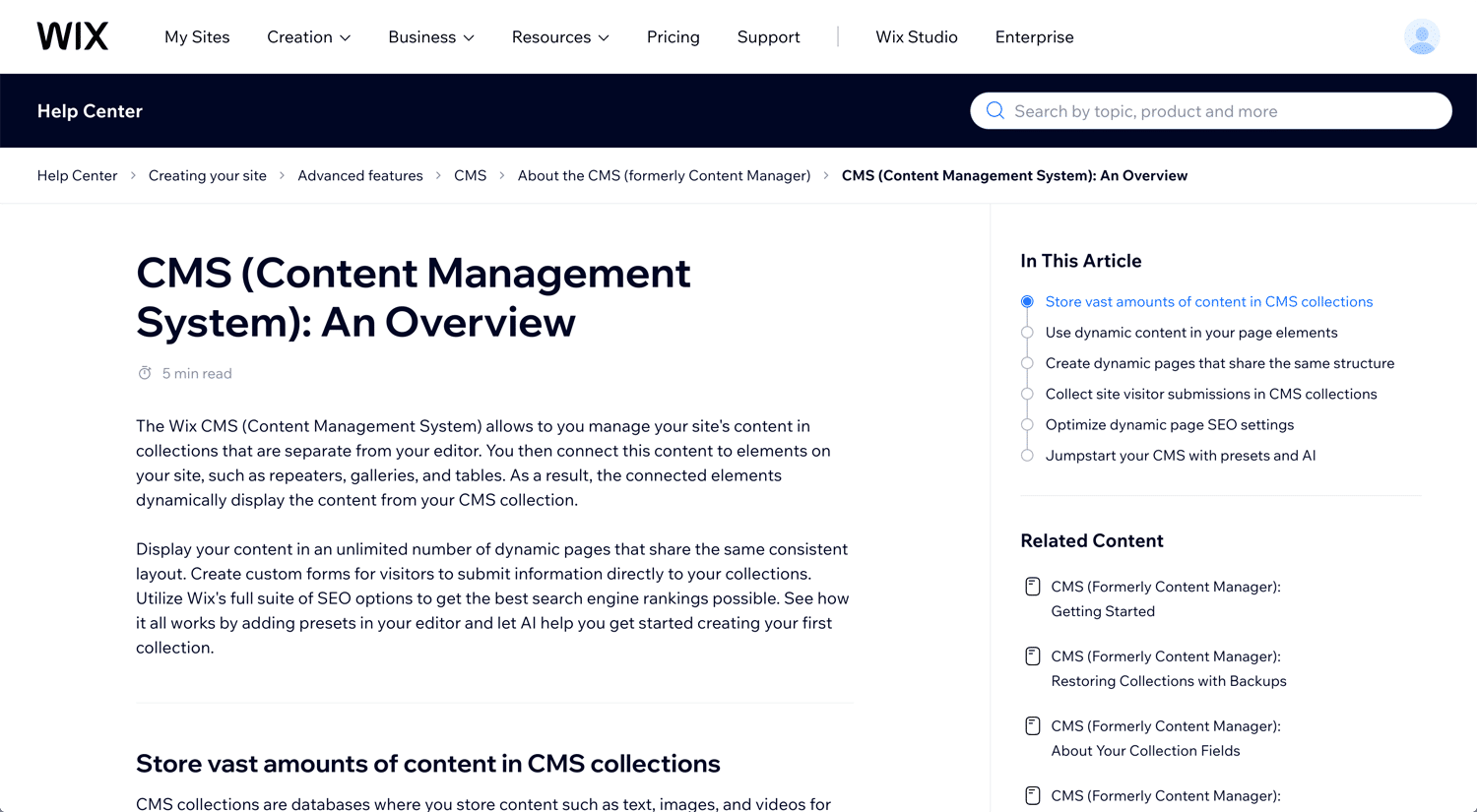Click the 'CMS (Content Management System): An Overview' breadcrumb

coord(1014,175)
